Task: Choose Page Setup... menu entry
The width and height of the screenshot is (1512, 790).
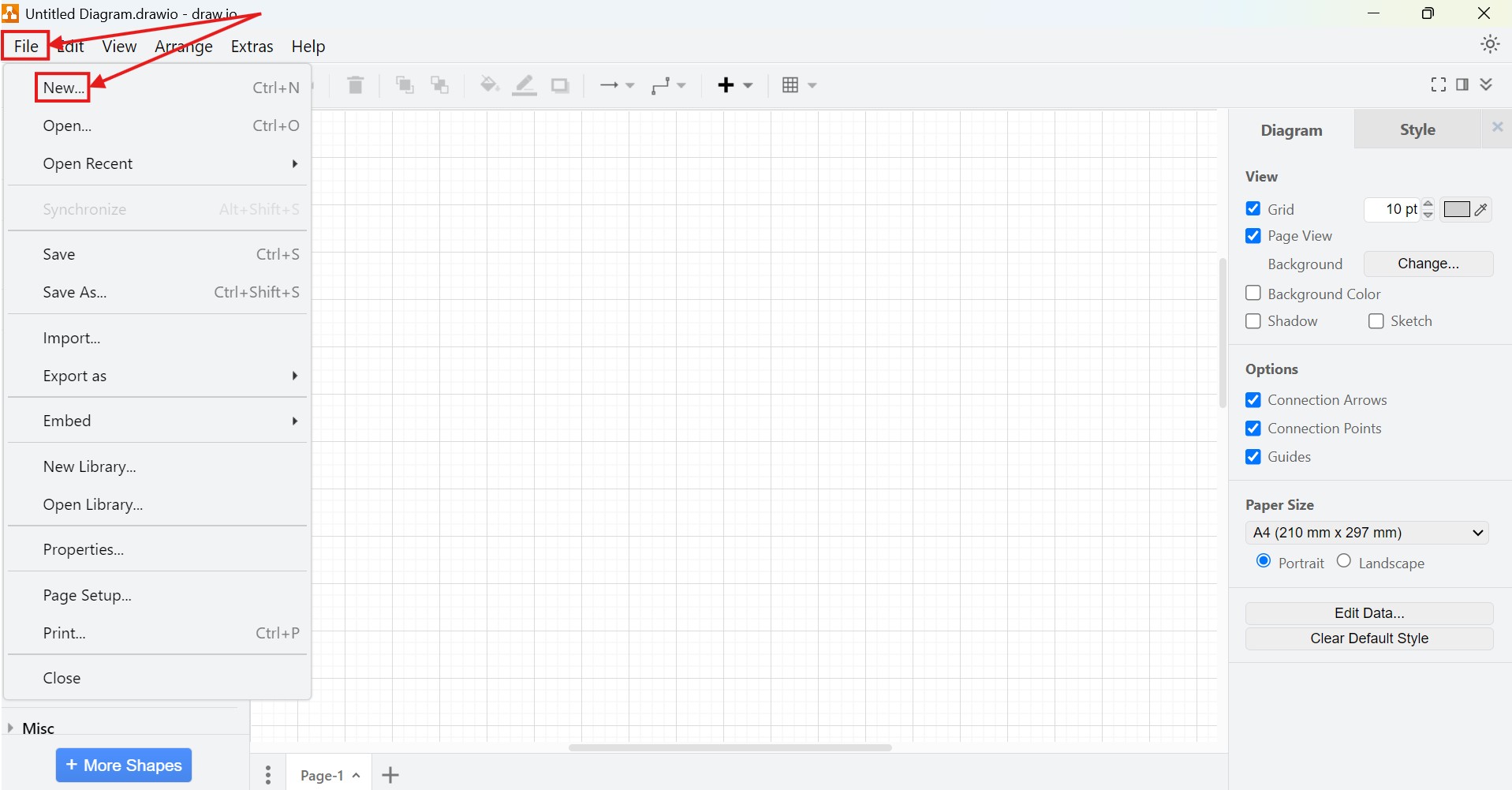Action: point(156,595)
